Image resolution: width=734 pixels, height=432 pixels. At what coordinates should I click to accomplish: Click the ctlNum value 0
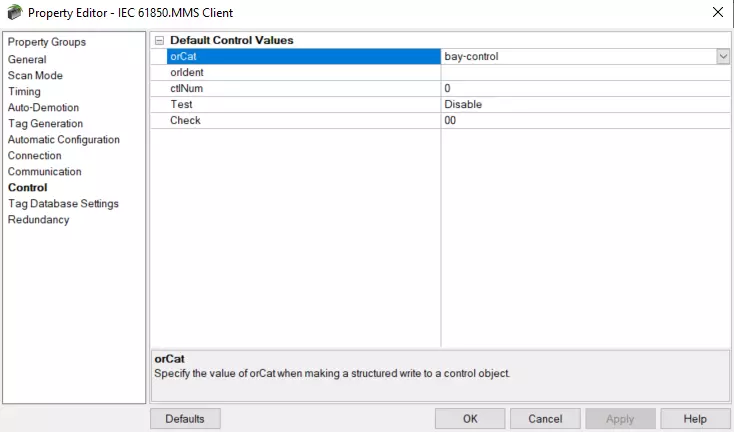coord(585,88)
